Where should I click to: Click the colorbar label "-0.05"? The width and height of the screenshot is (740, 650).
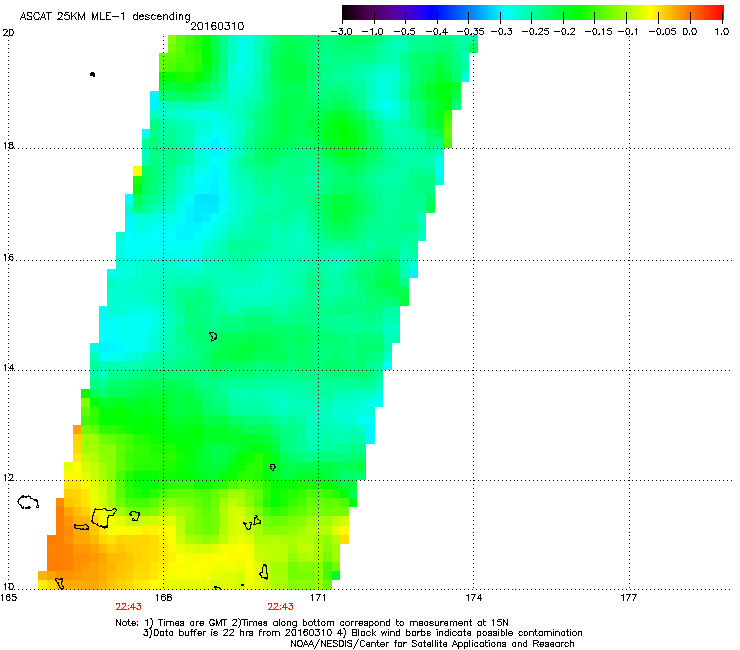(662, 32)
